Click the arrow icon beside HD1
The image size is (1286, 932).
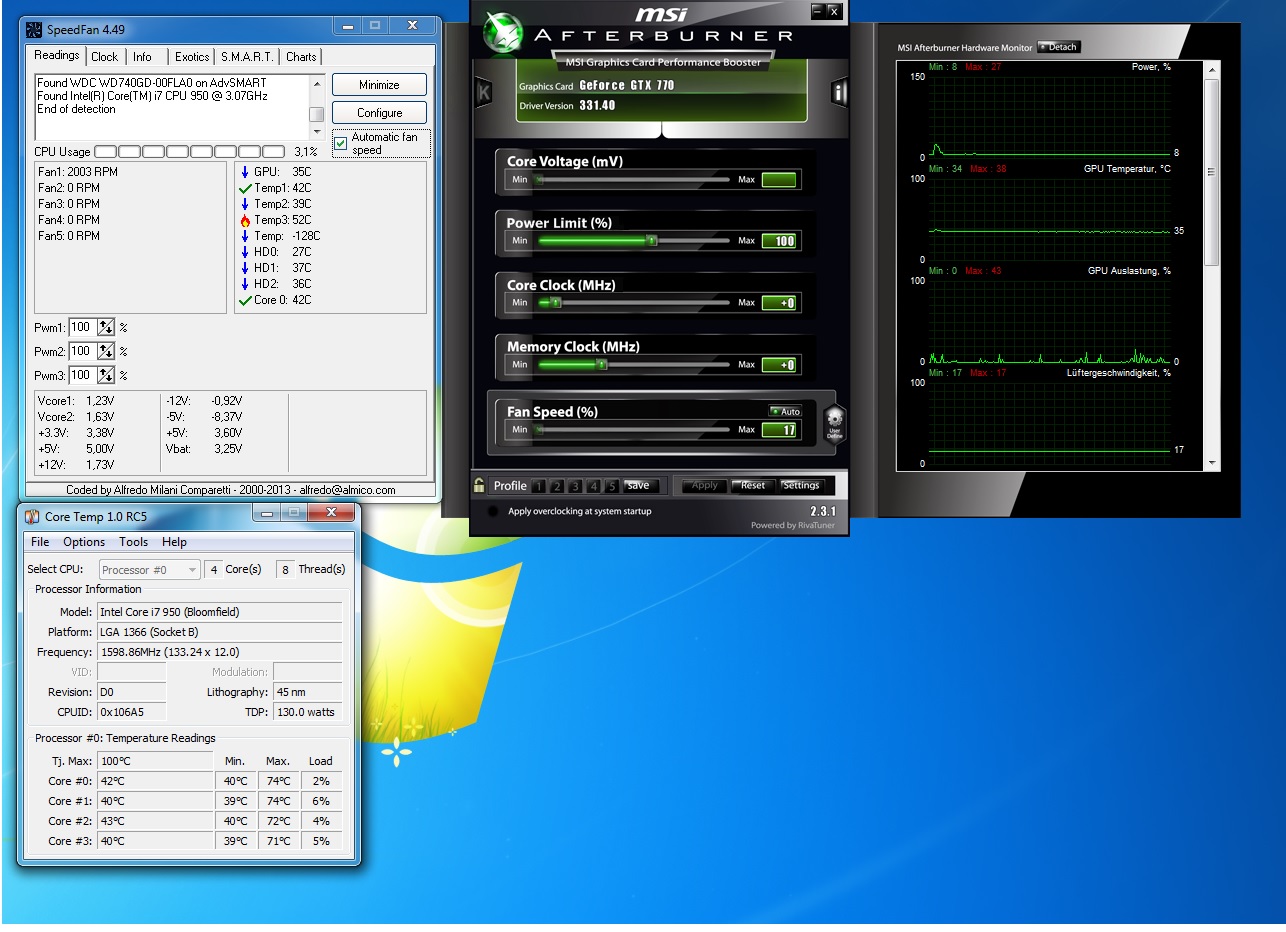(245, 268)
